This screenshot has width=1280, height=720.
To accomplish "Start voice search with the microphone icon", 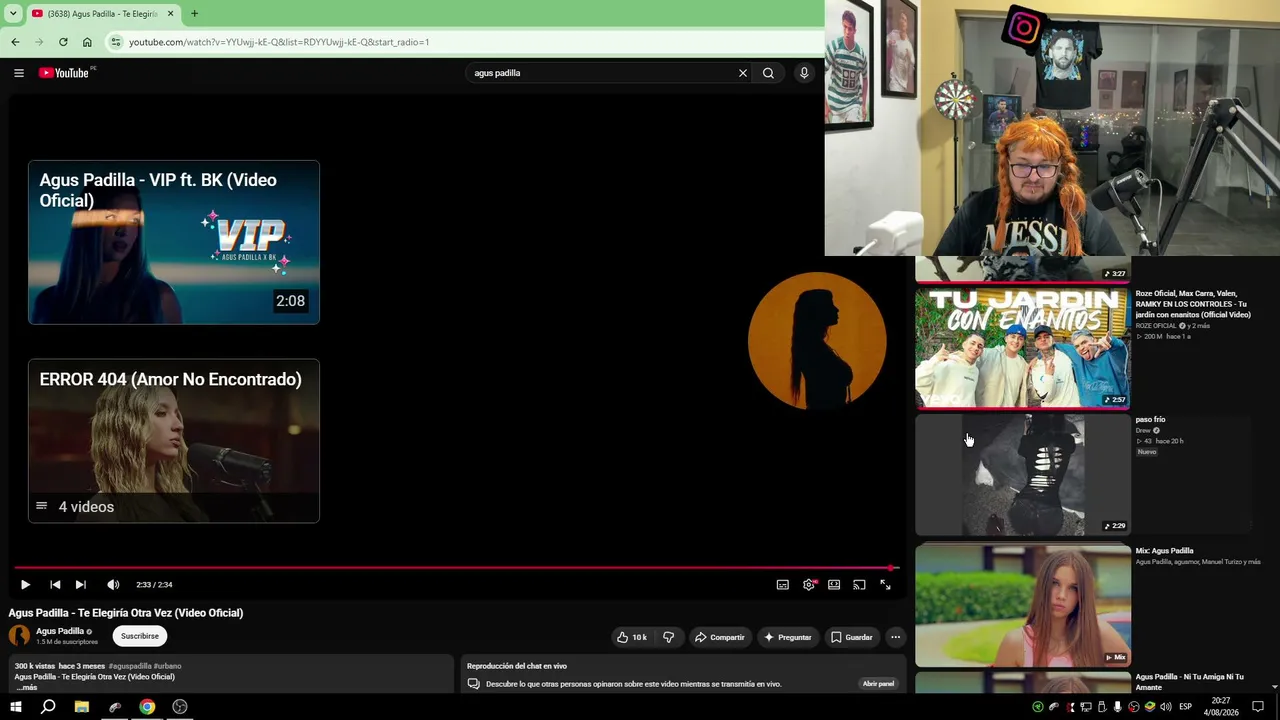I will (804, 73).
